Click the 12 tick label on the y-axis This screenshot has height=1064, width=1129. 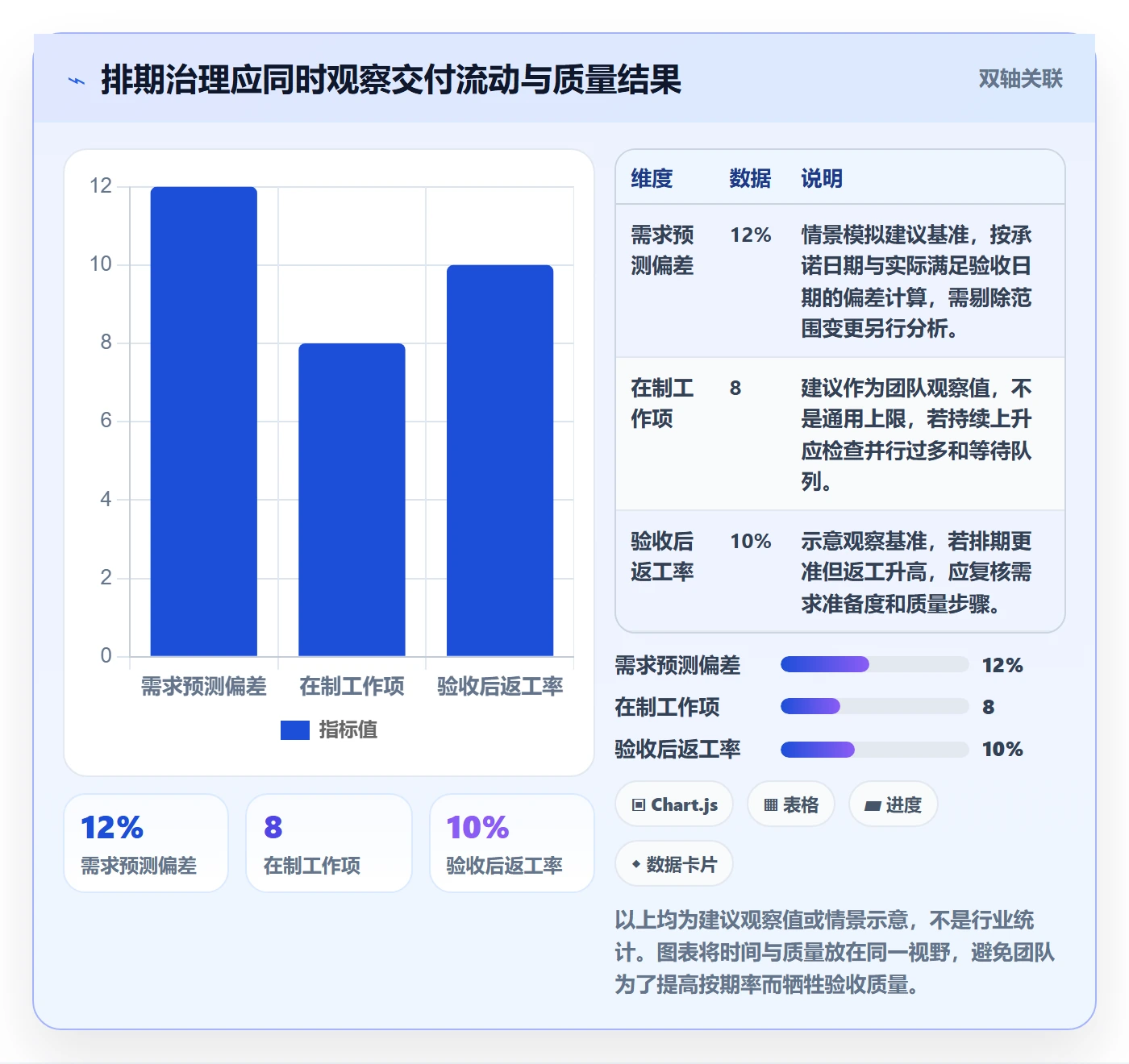point(101,186)
